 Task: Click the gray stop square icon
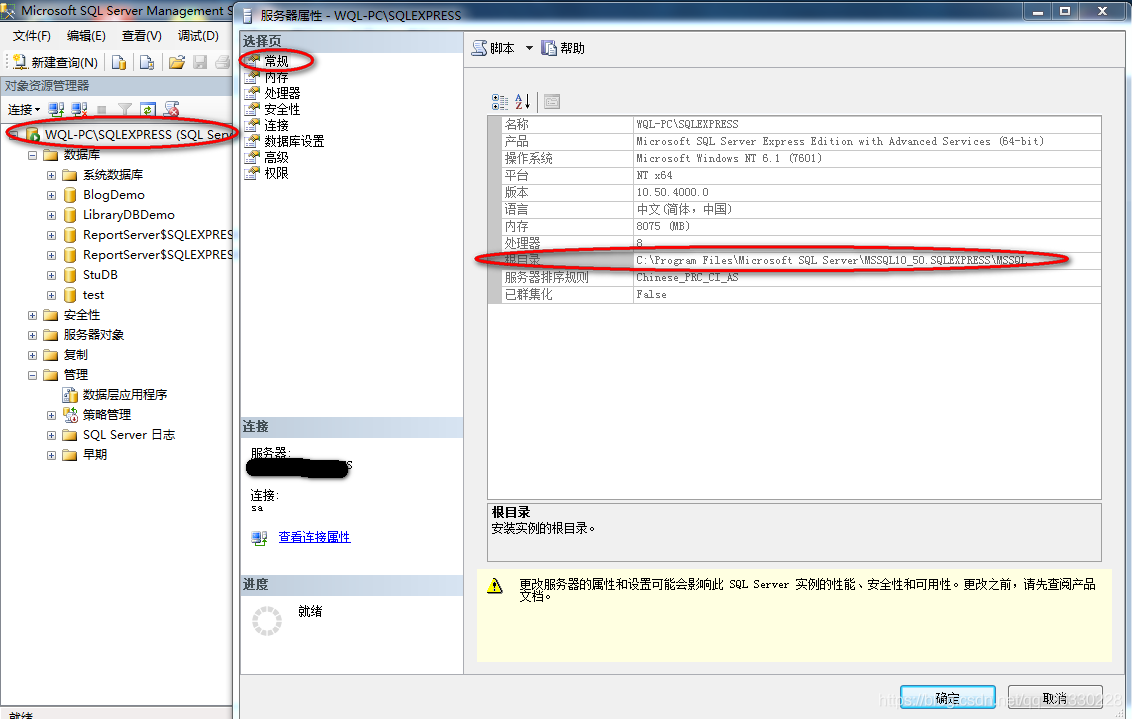point(102,110)
